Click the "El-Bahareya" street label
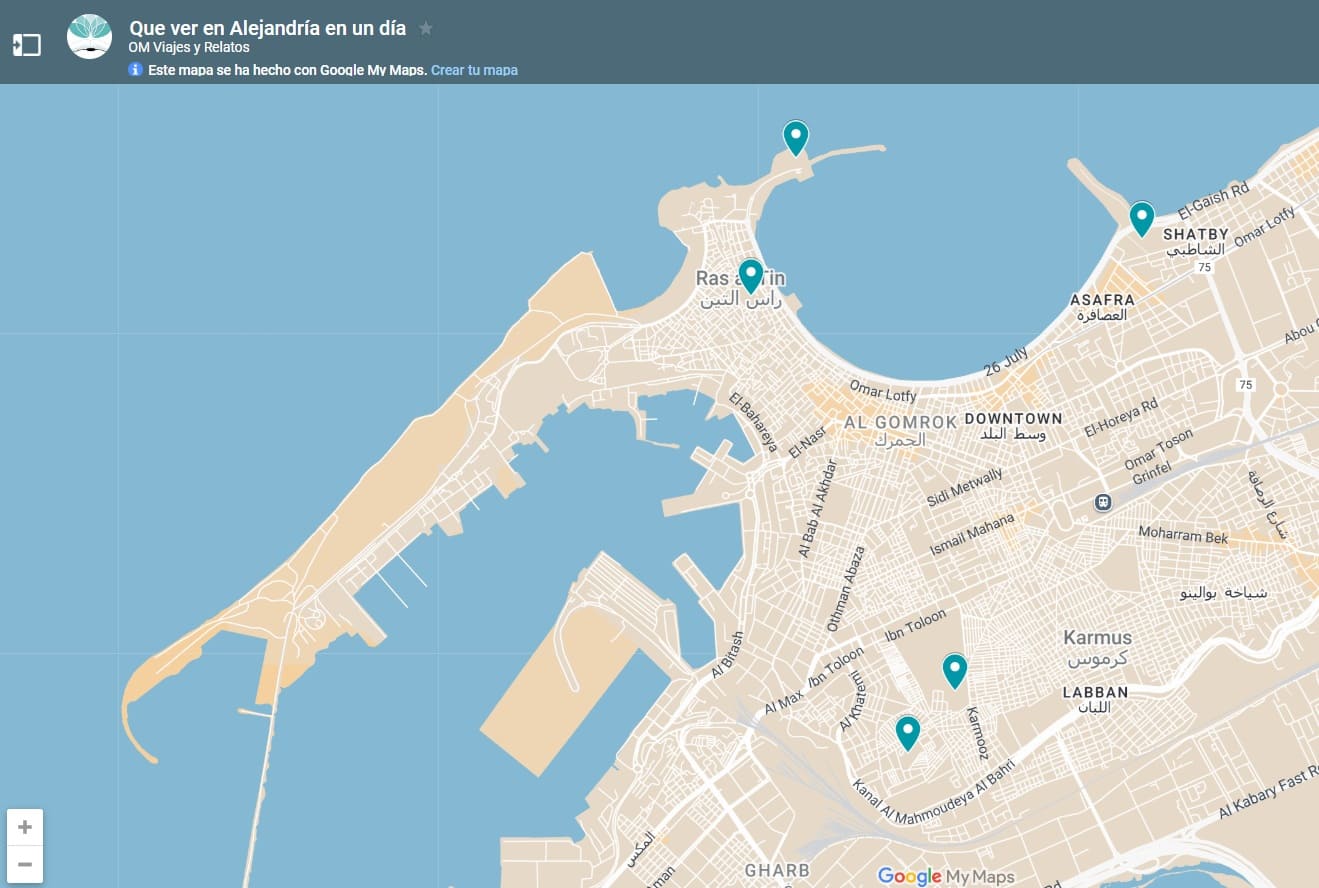1319x888 pixels. (754, 422)
